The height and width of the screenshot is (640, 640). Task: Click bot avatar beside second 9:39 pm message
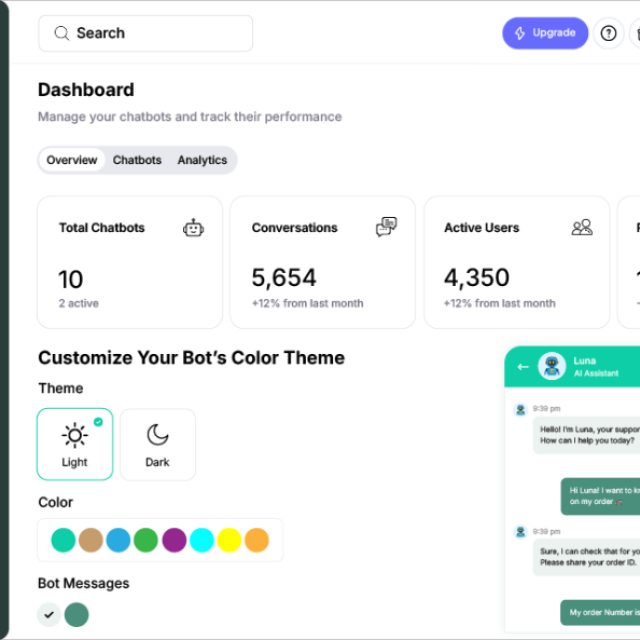pyautogui.click(x=520, y=532)
